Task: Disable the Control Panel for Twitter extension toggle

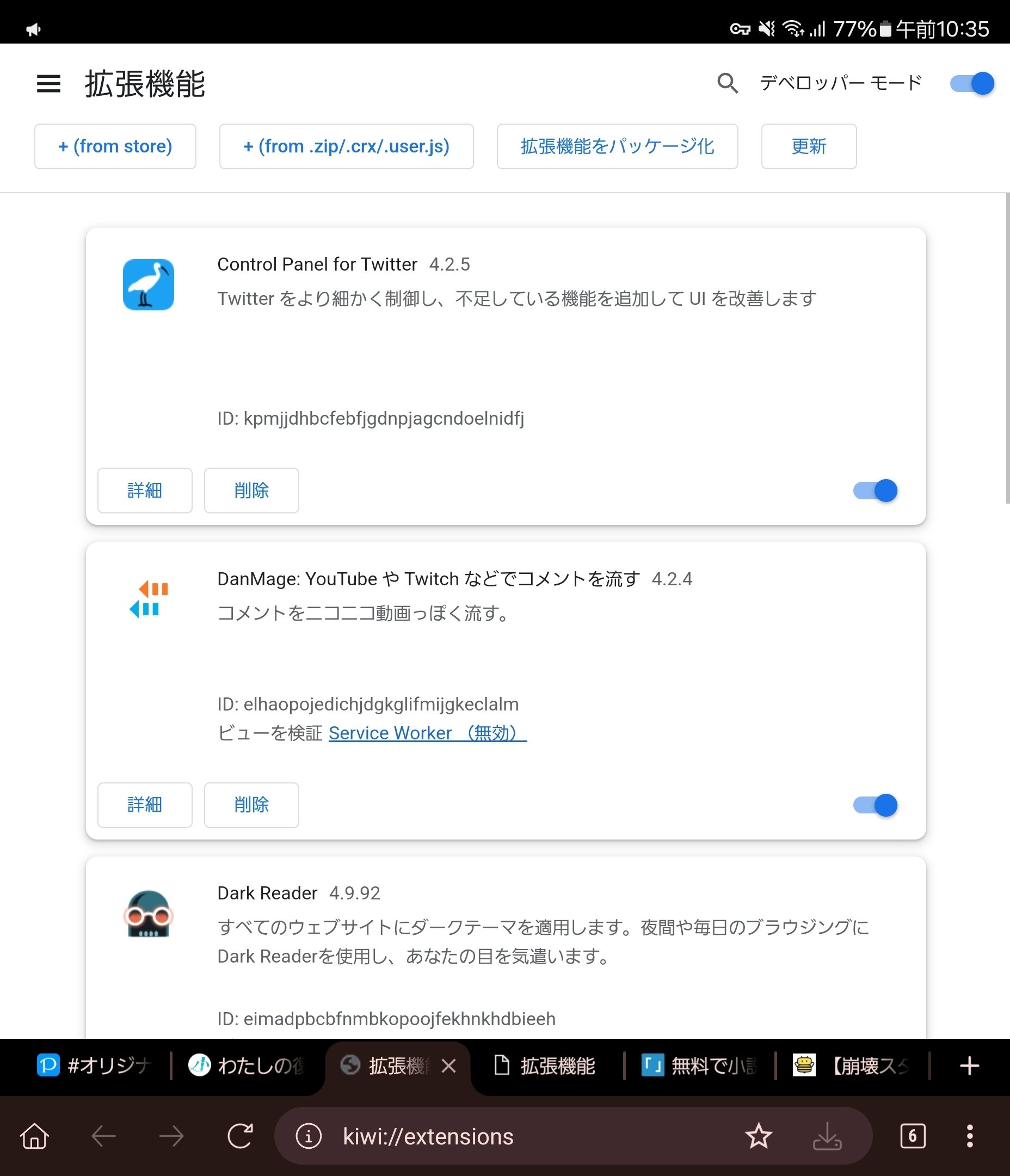Action: [x=875, y=491]
